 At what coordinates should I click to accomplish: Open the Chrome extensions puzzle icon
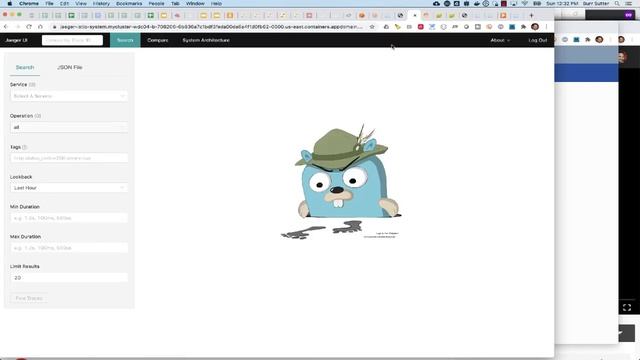point(523,27)
